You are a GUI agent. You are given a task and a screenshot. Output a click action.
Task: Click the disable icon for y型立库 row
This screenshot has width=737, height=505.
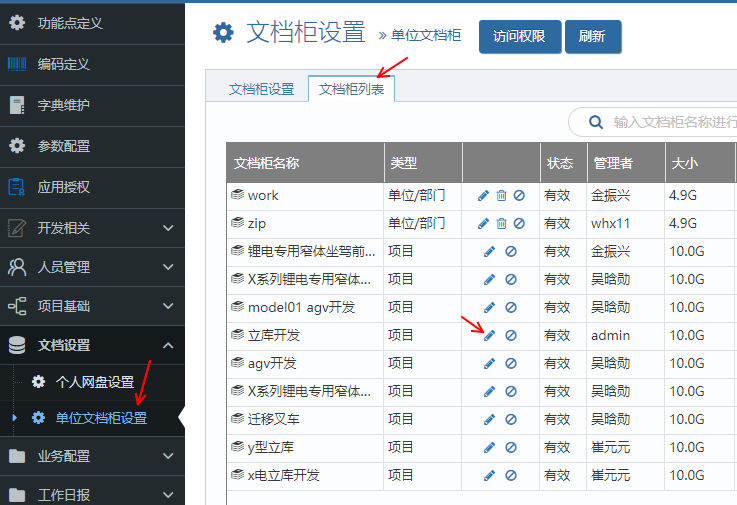coord(511,448)
